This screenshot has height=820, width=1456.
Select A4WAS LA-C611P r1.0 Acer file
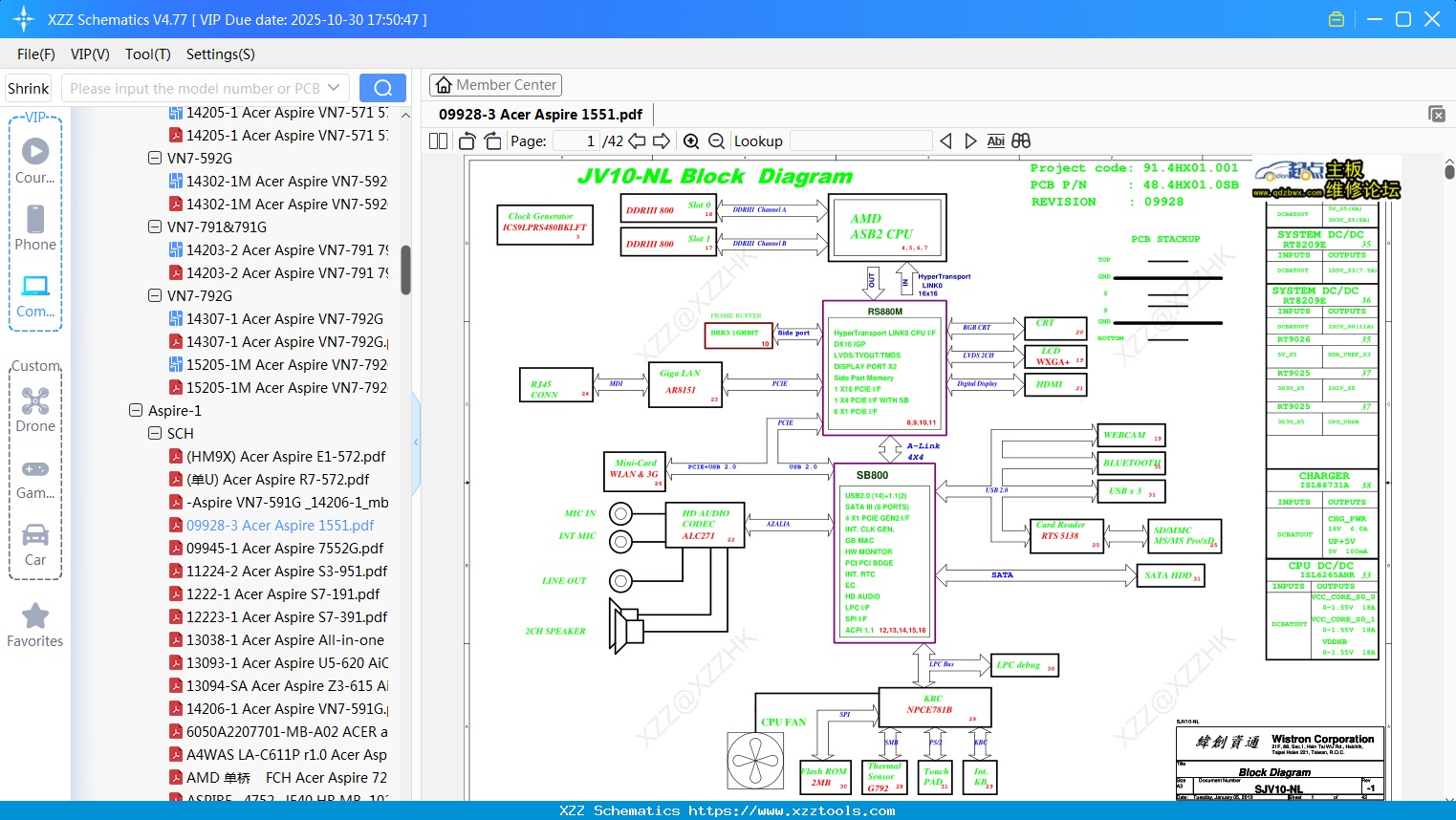(287, 755)
